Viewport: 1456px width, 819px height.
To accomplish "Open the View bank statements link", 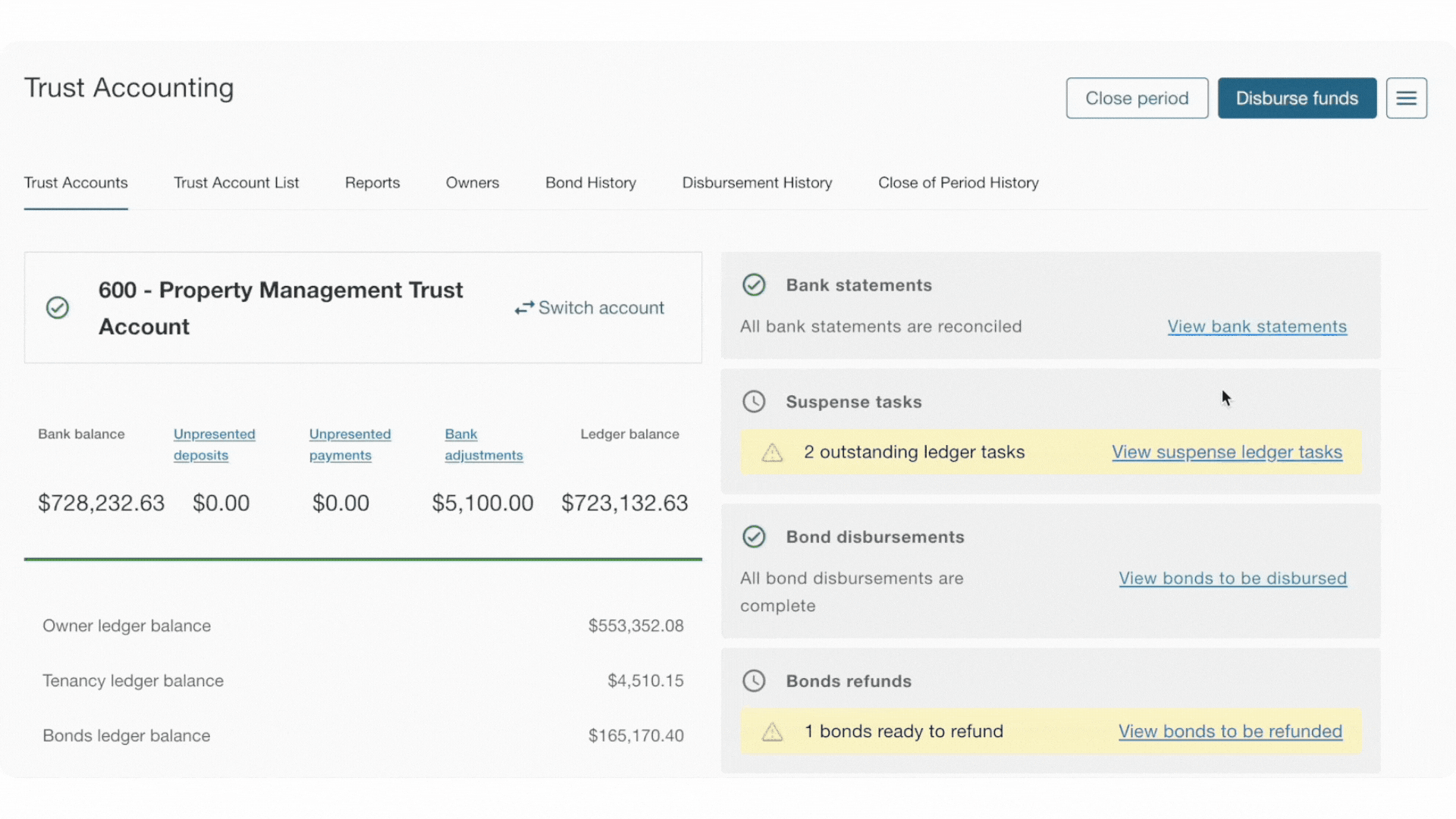I will (1257, 327).
